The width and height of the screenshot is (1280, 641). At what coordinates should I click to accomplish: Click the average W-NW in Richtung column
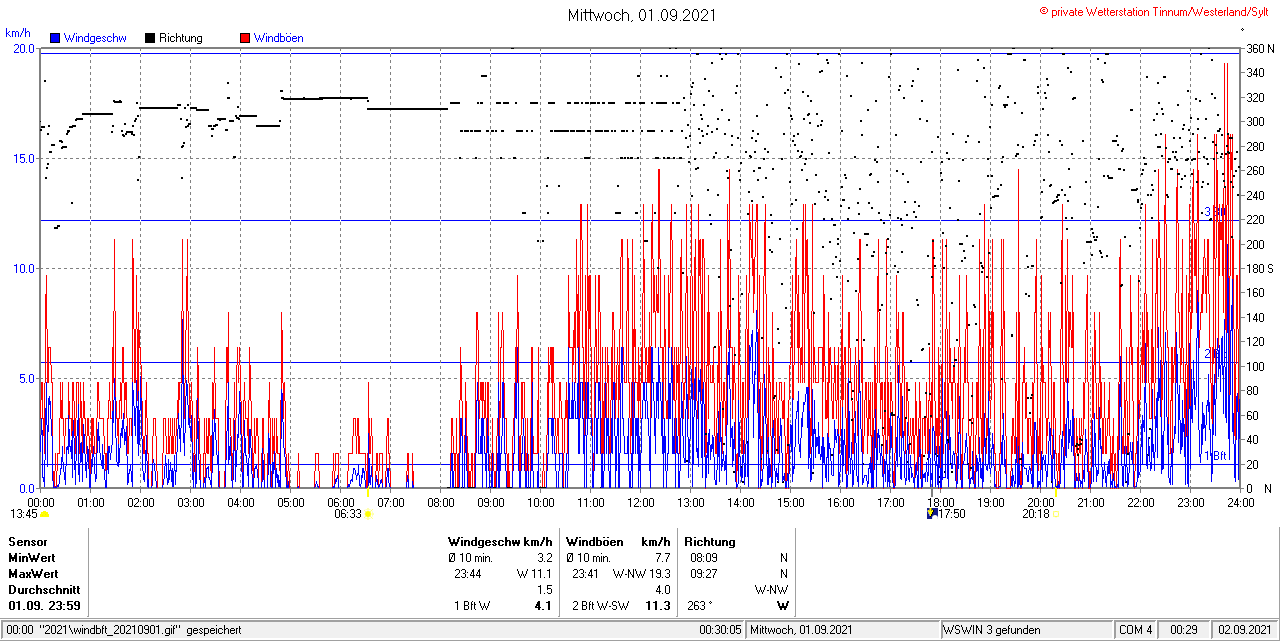tap(771, 589)
